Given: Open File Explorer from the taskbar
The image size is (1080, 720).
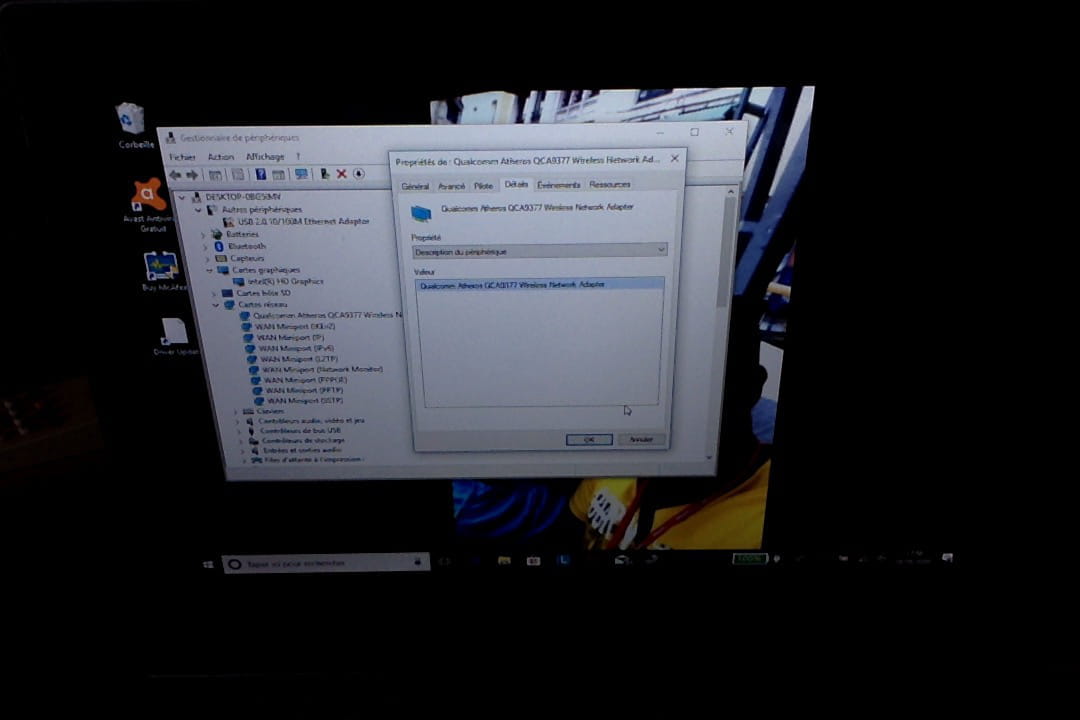Looking at the screenshot, I should (x=503, y=561).
